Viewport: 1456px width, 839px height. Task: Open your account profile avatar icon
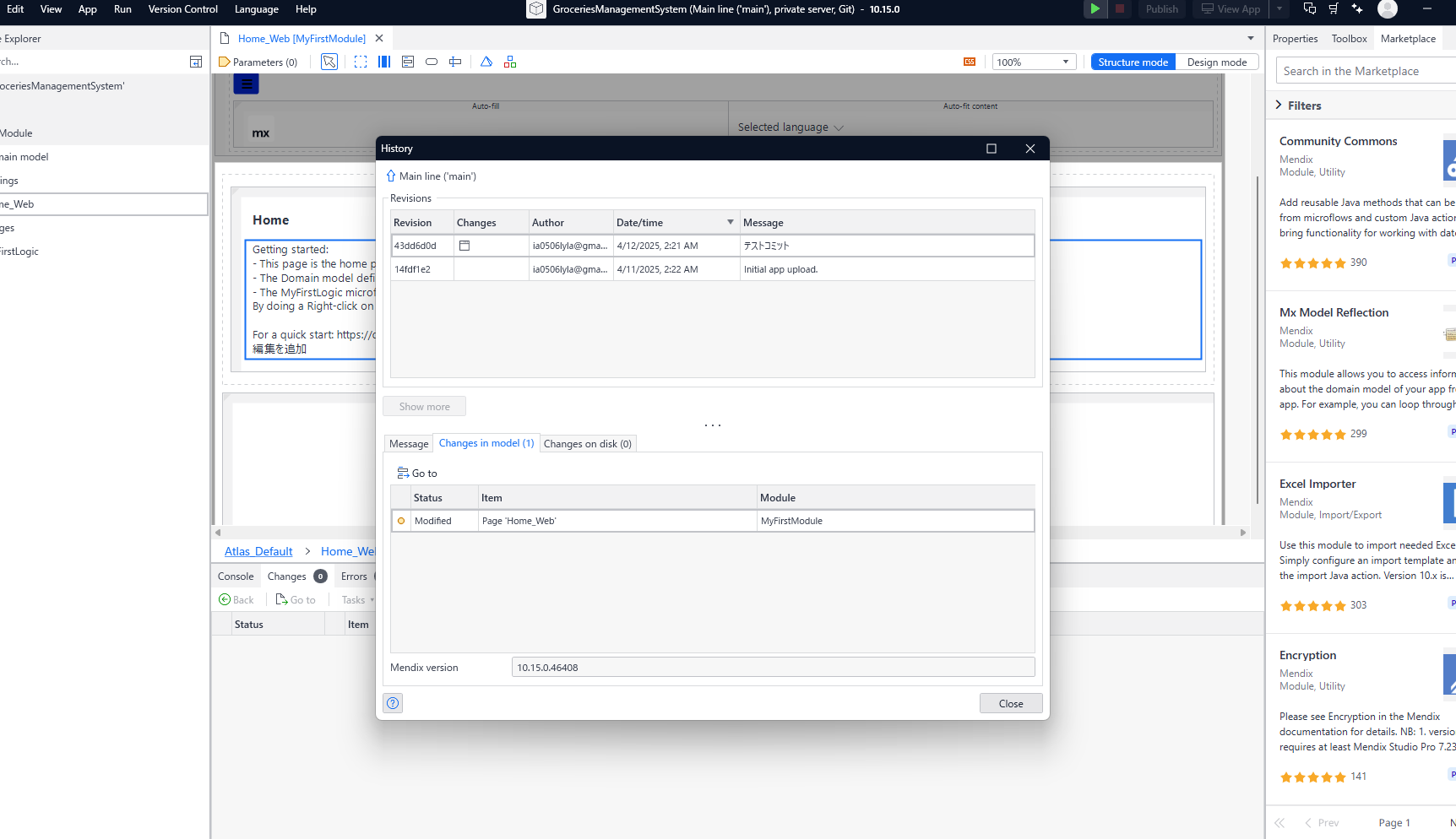[1388, 9]
